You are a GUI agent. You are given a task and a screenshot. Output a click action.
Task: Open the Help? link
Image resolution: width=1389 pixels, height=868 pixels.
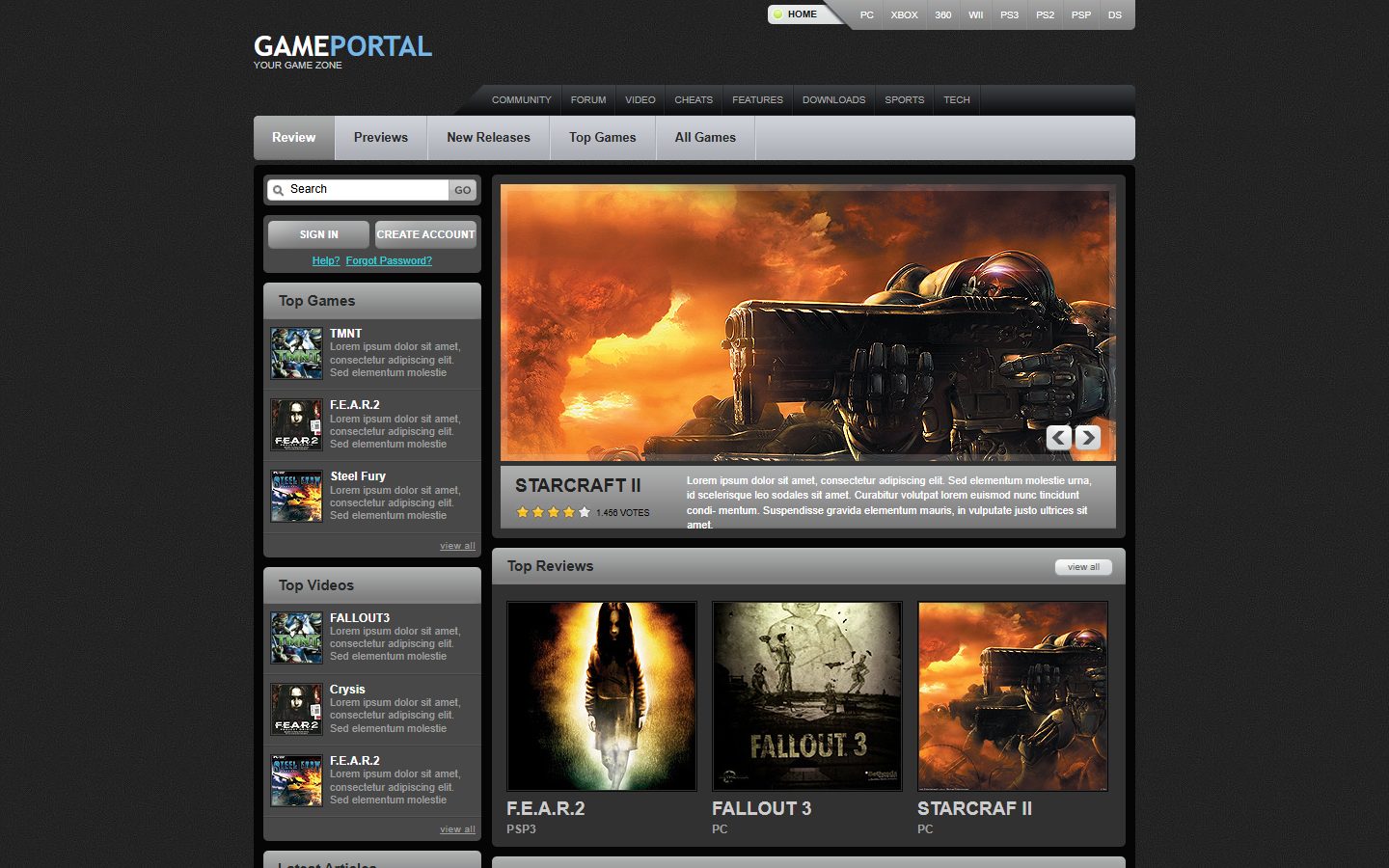point(326,260)
